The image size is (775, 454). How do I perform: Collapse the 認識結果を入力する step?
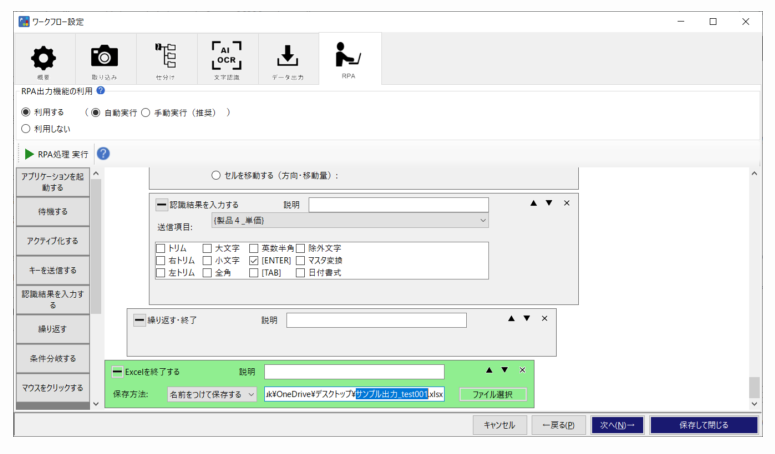point(162,204)
